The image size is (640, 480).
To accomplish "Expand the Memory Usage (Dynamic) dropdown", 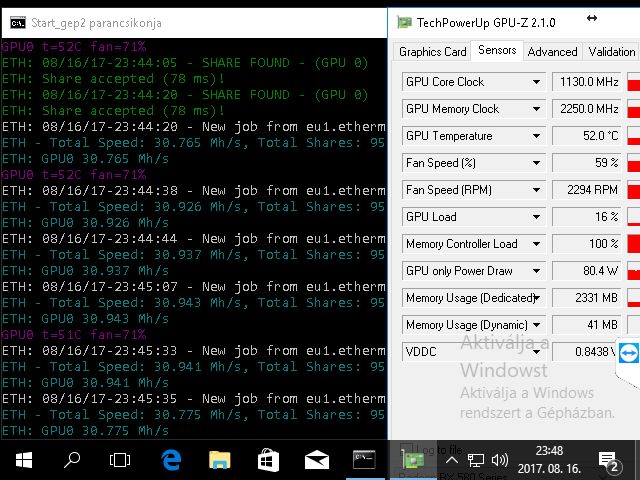I will [x=536, y=325].
